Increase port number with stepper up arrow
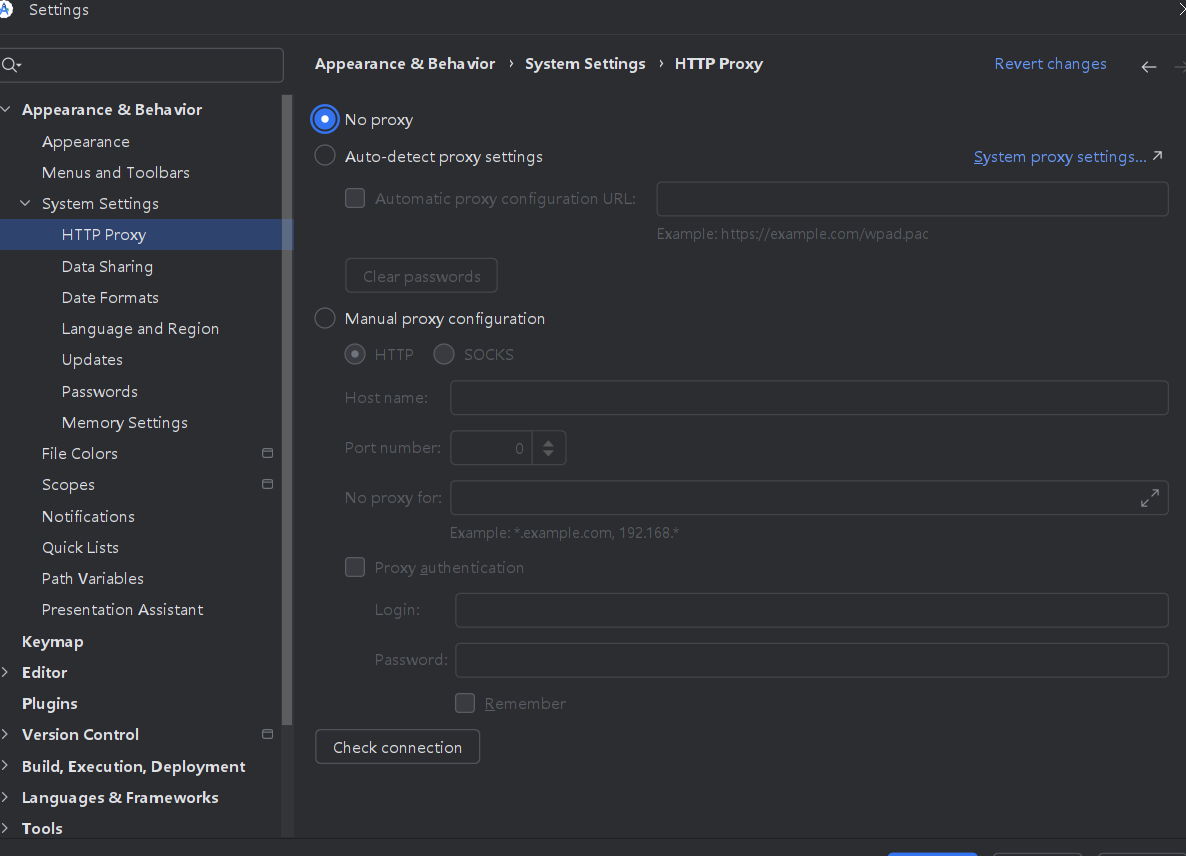1186x856 pixels. coord(548,441)
